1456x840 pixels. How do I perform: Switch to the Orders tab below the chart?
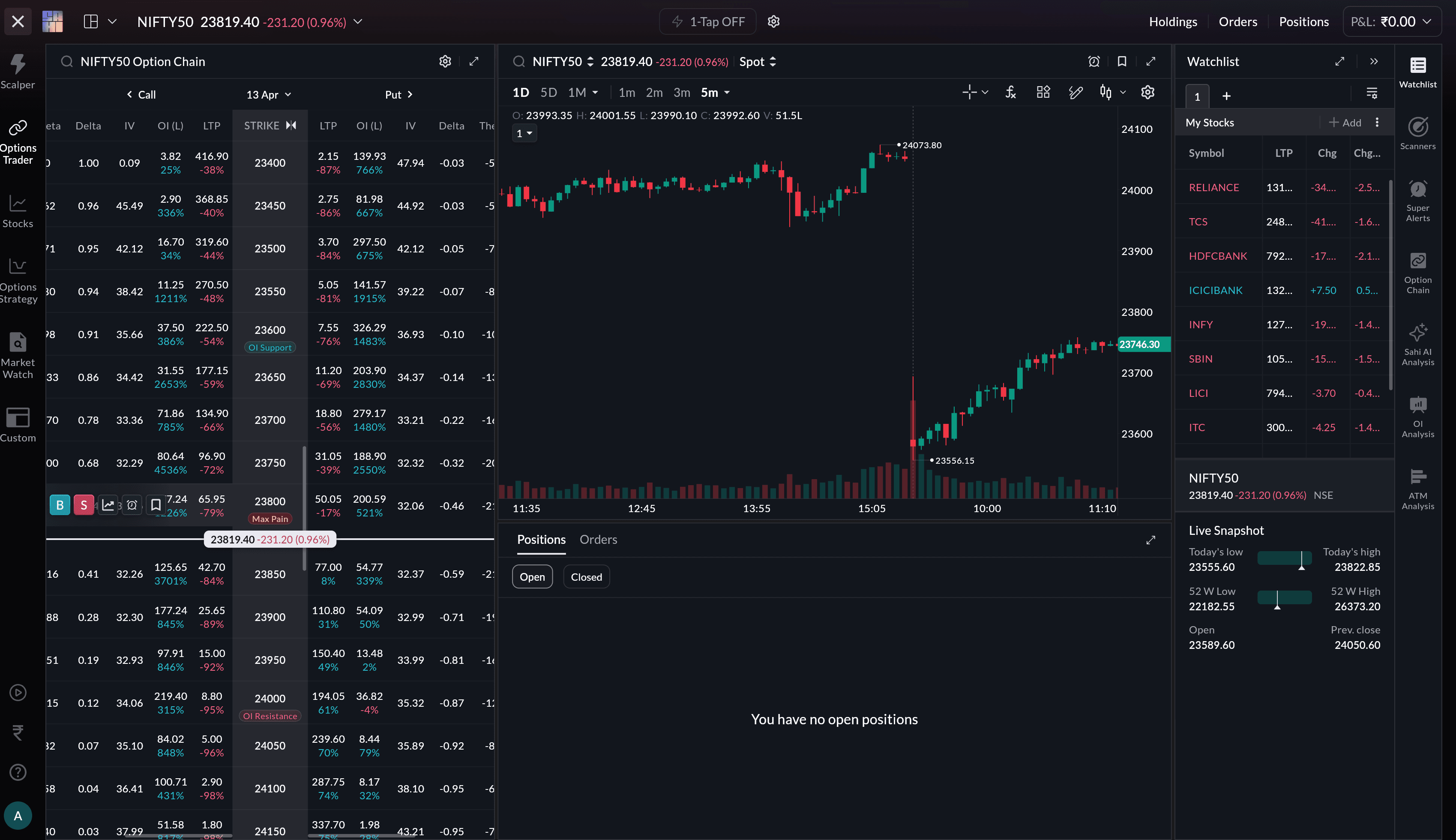point(598,540)
